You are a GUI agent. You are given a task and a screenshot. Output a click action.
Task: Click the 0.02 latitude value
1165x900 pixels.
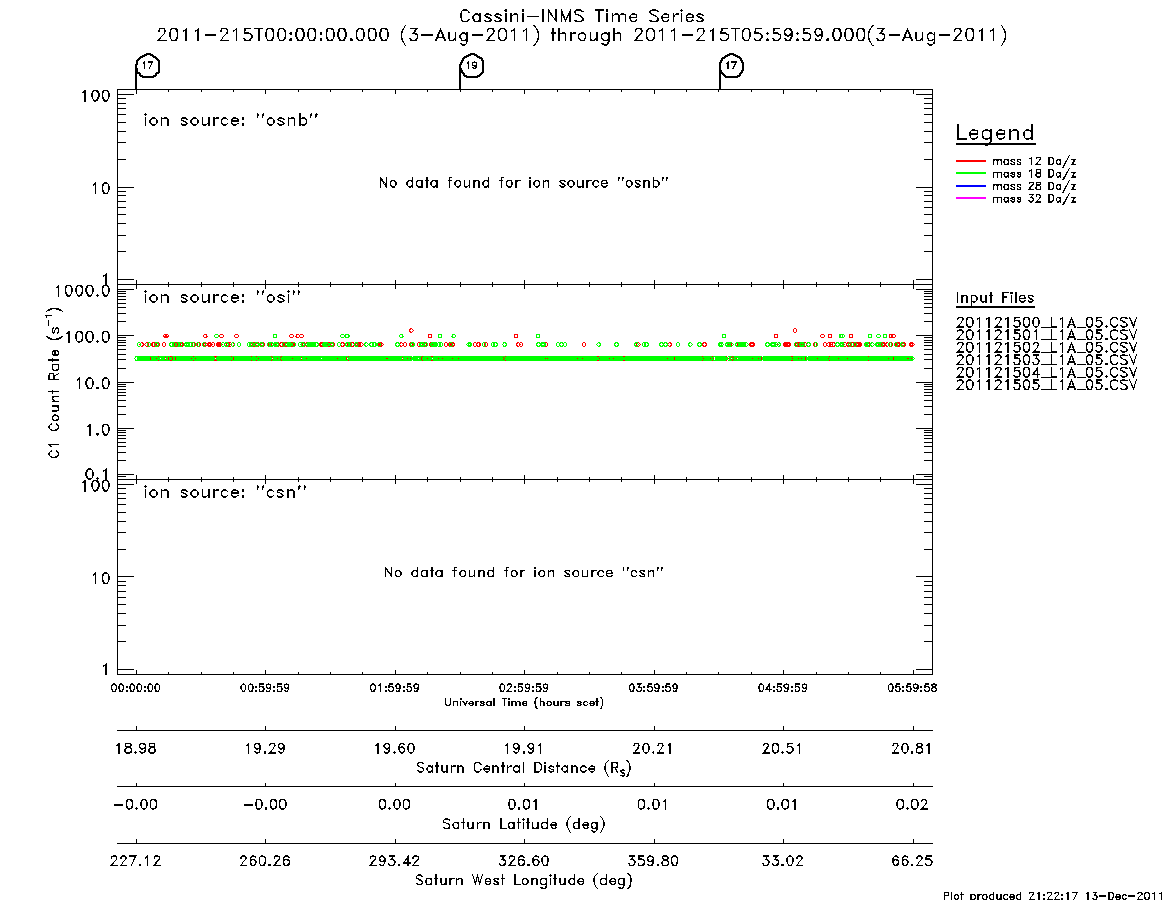point(912,805)
